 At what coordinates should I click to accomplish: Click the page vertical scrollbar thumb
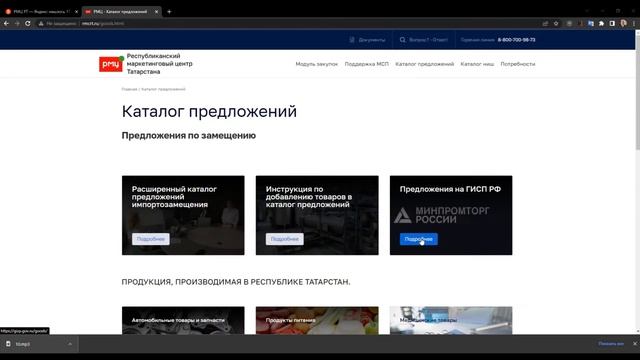pos(638,92)
